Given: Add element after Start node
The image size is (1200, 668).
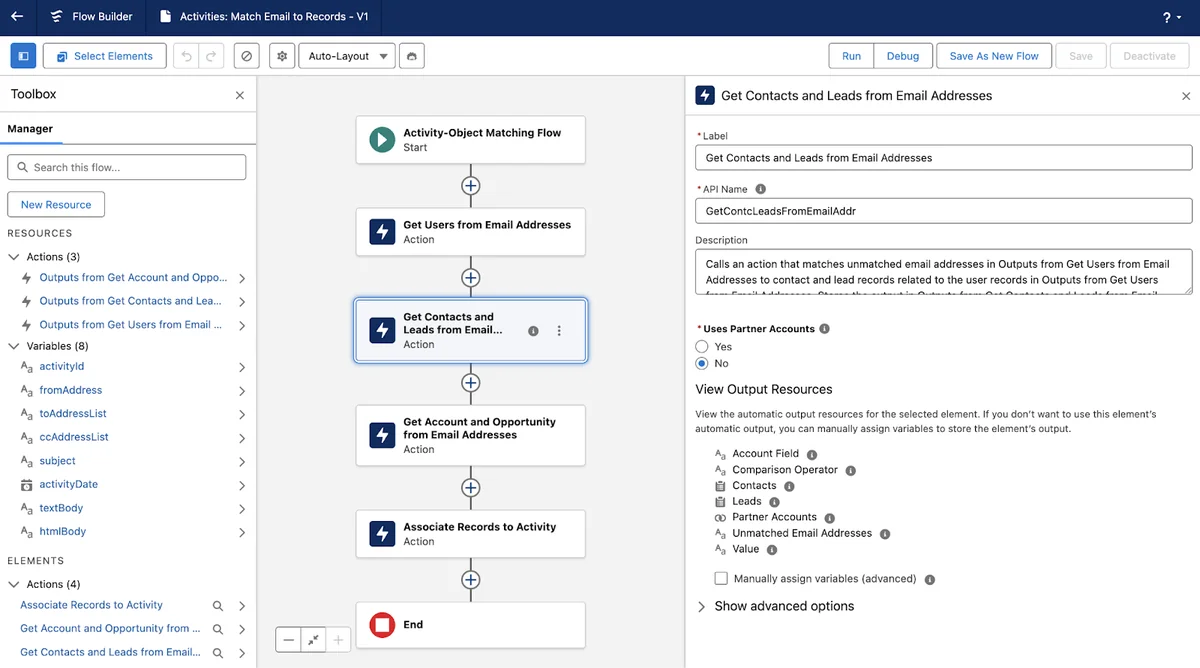Looking at the screenshot, I should [x=471, y=185].
